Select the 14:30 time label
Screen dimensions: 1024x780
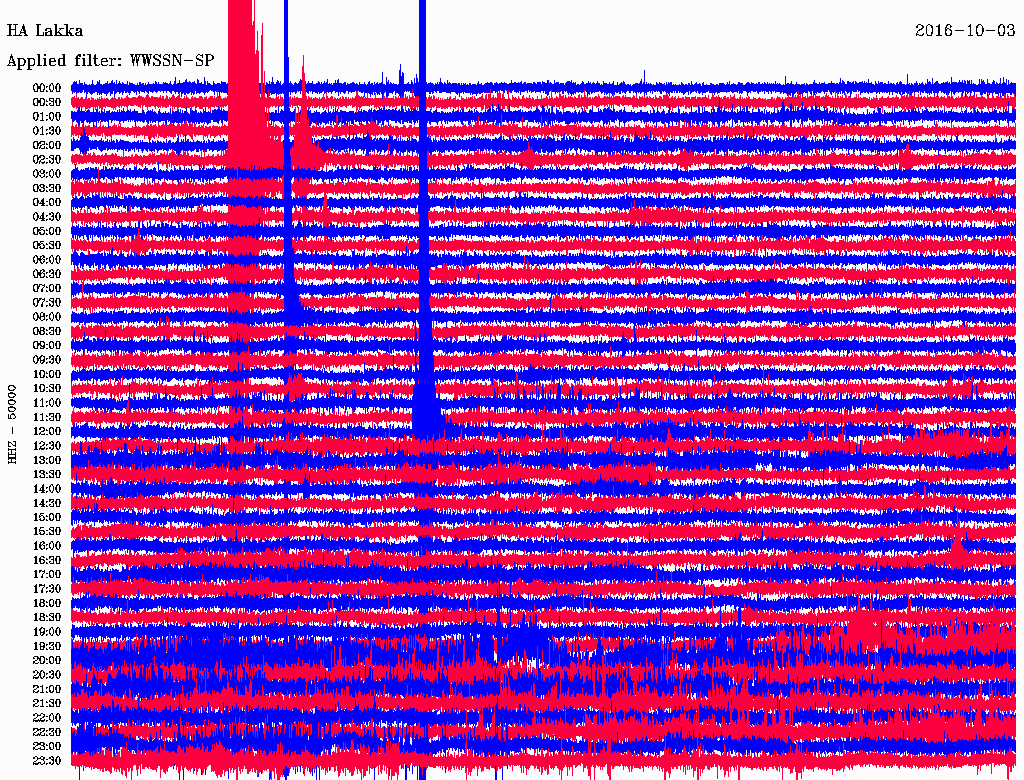47,503
